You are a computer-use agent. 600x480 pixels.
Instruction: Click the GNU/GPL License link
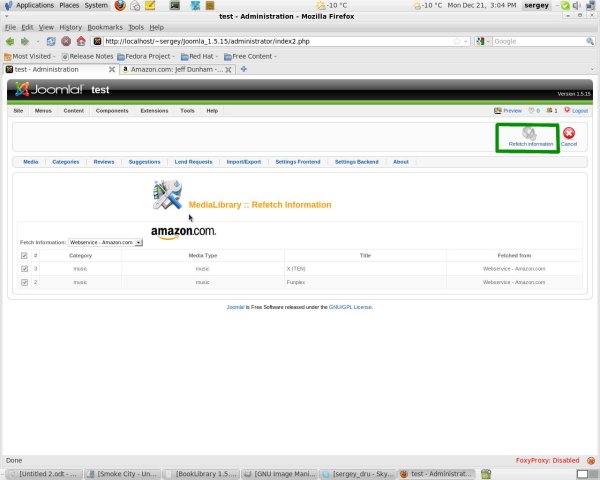point(350,307)
